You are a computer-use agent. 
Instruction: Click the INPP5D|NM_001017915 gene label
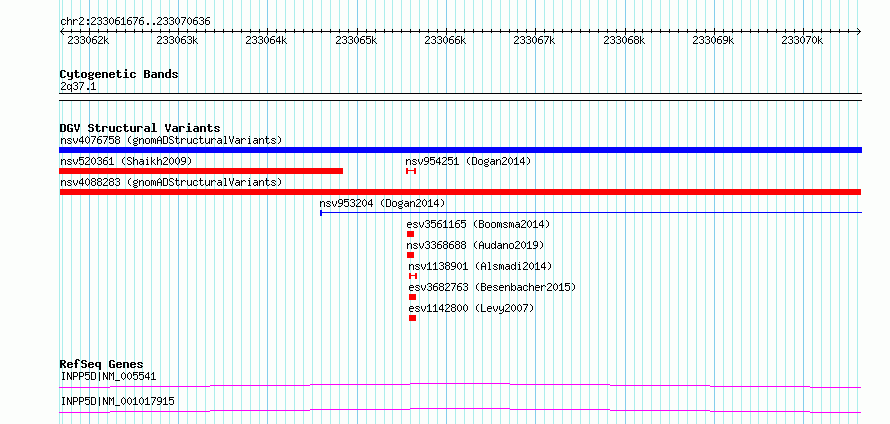click(117, 402)
